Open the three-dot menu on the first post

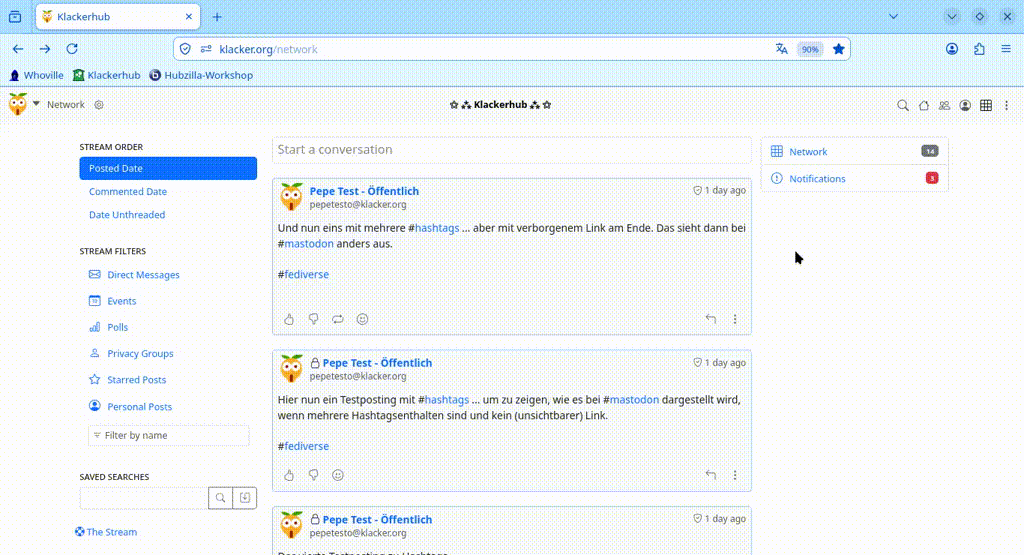pos(735,319)
